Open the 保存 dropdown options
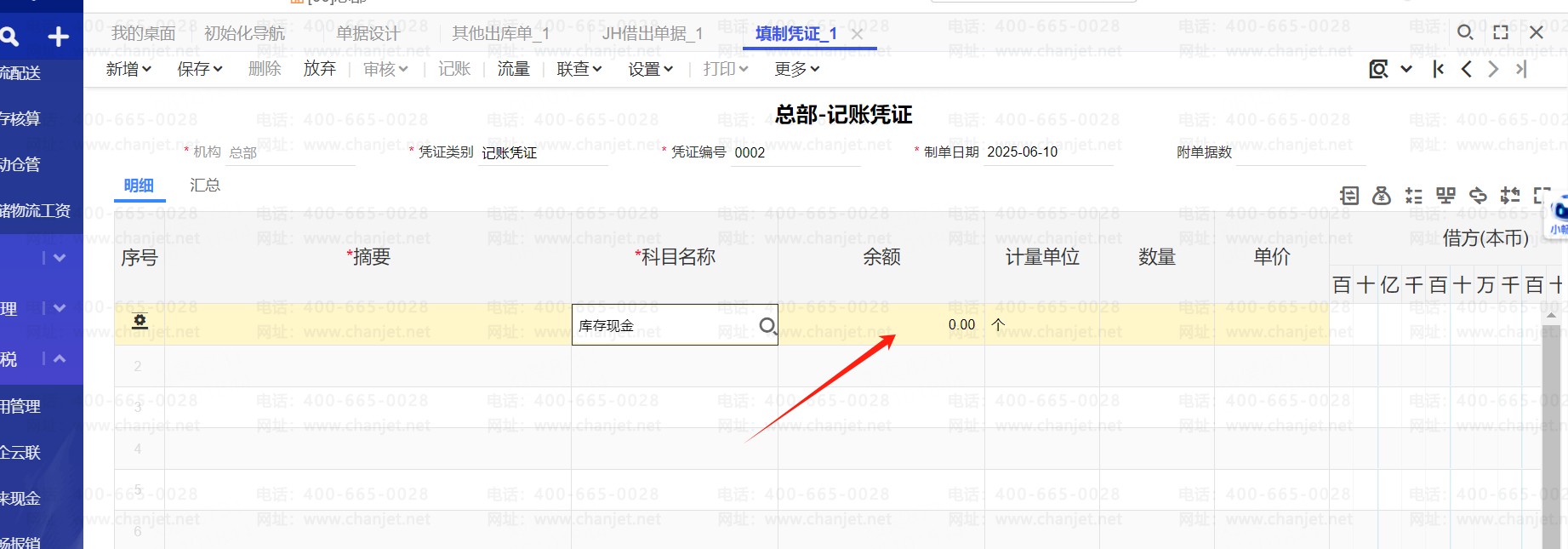This screenshot has width=1568, height=549. point(199,69)
